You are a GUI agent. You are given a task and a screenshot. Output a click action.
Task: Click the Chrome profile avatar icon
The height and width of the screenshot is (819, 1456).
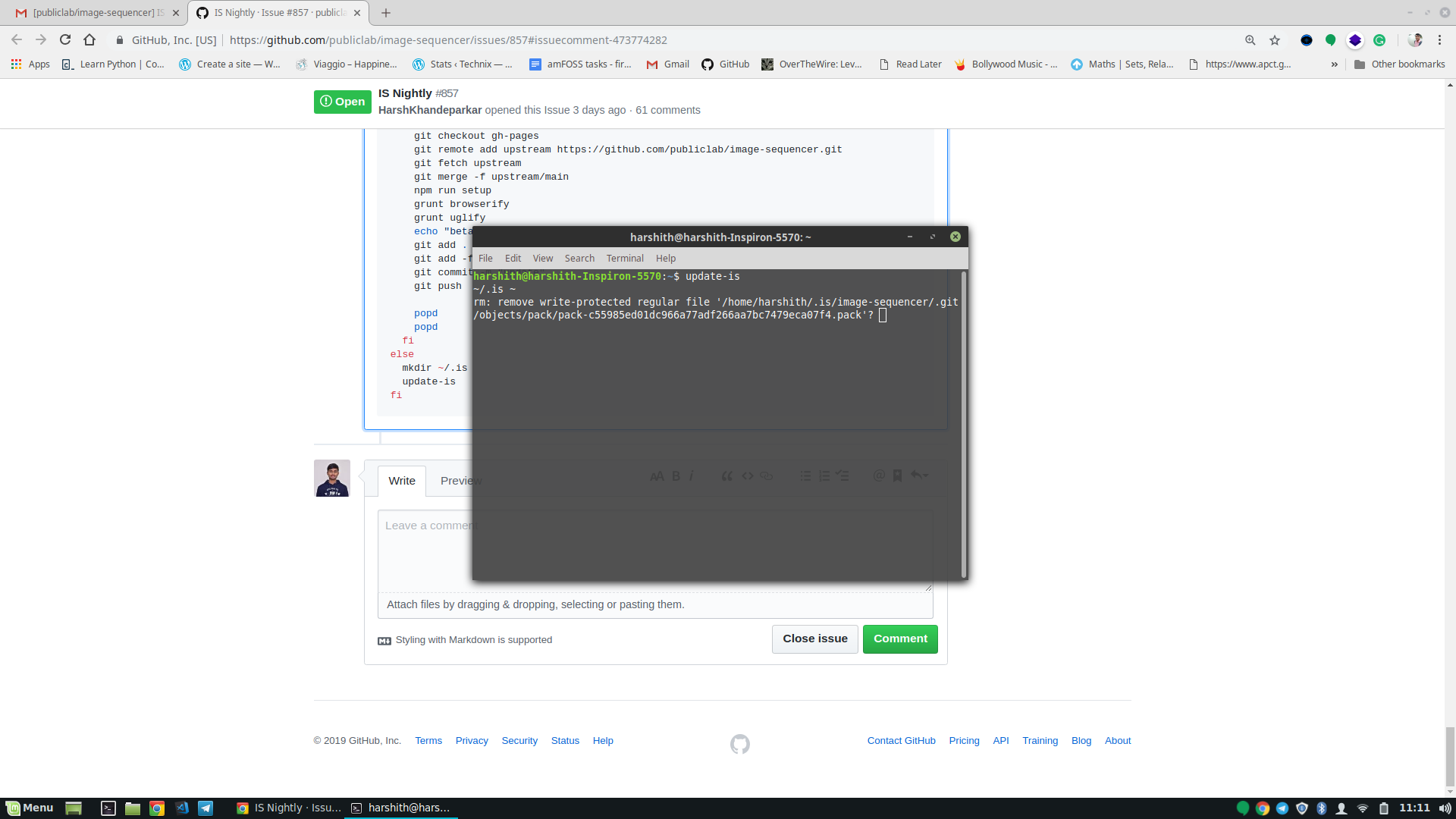1415,40
